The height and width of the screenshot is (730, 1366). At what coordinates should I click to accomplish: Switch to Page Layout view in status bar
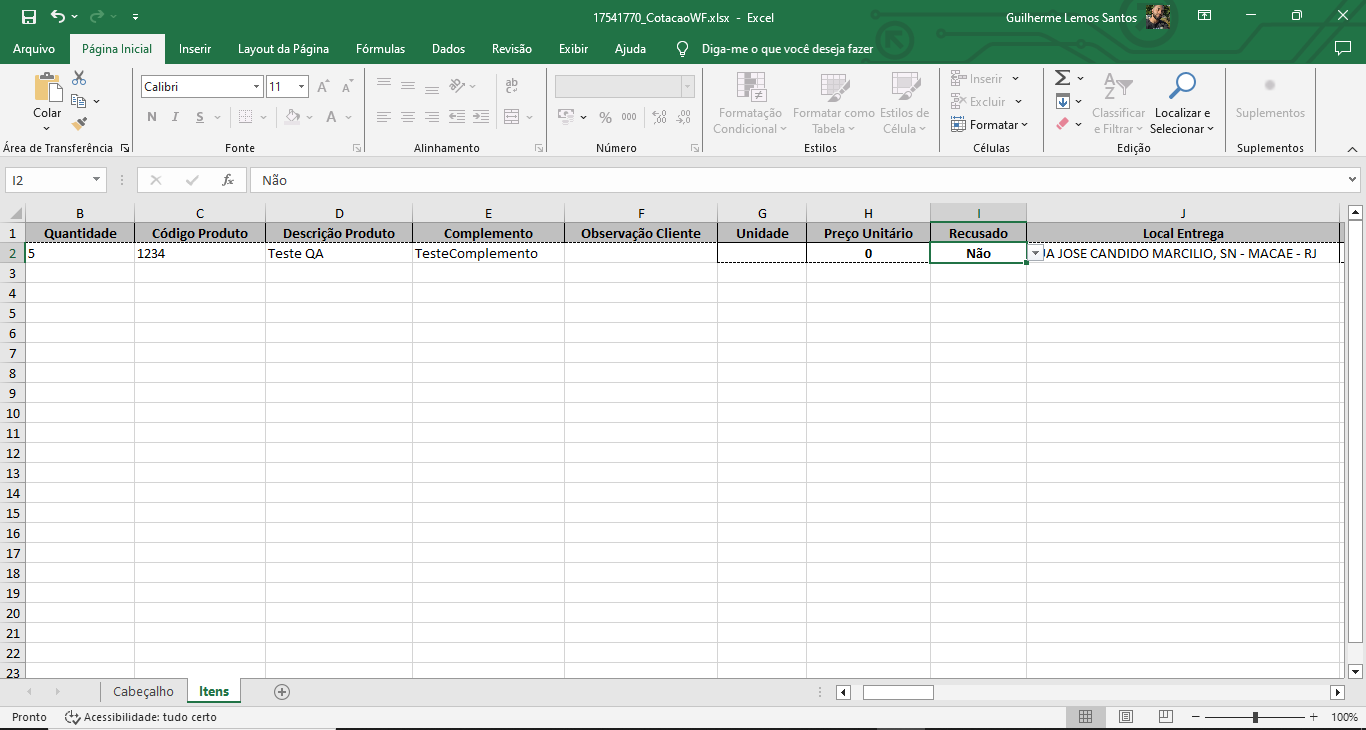(1125, 717)
